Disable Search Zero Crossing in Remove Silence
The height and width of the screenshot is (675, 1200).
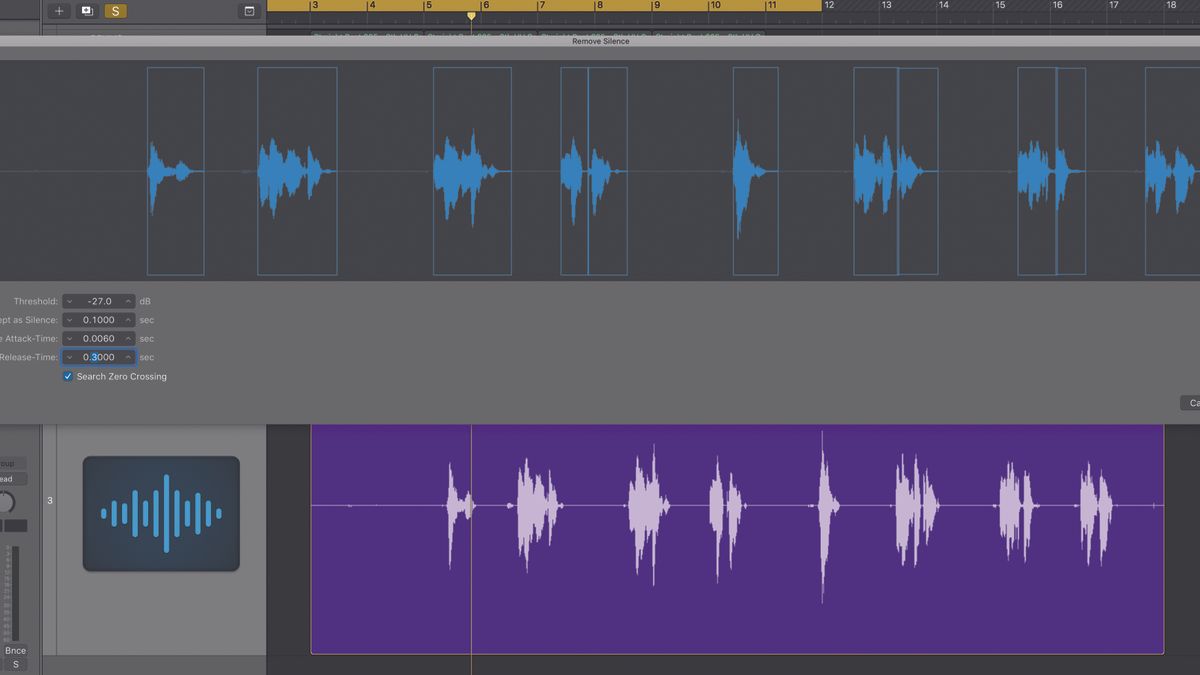pyautogui.click(x=68, y=376)
